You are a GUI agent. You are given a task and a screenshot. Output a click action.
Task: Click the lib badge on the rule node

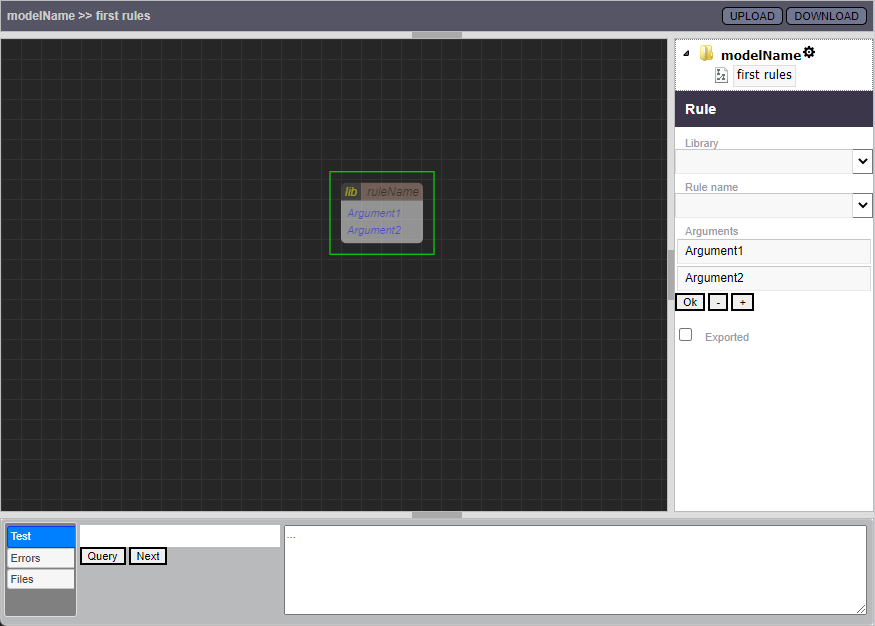click(351, 192)
